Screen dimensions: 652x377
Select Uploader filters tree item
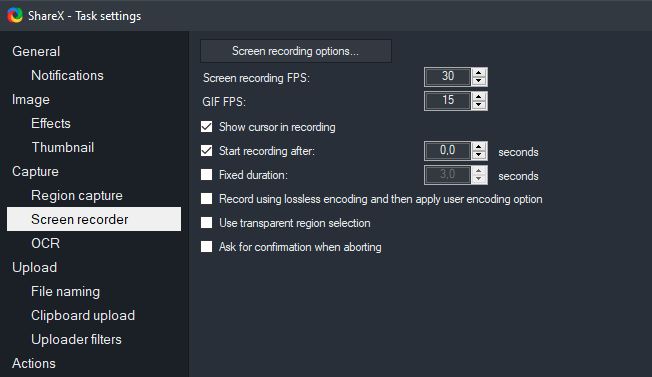[76, 339]
